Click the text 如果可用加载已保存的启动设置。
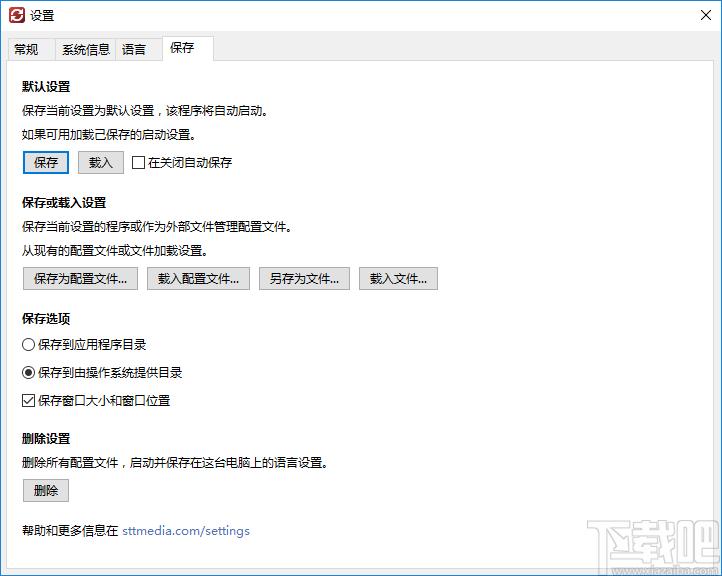 [109, 135]
